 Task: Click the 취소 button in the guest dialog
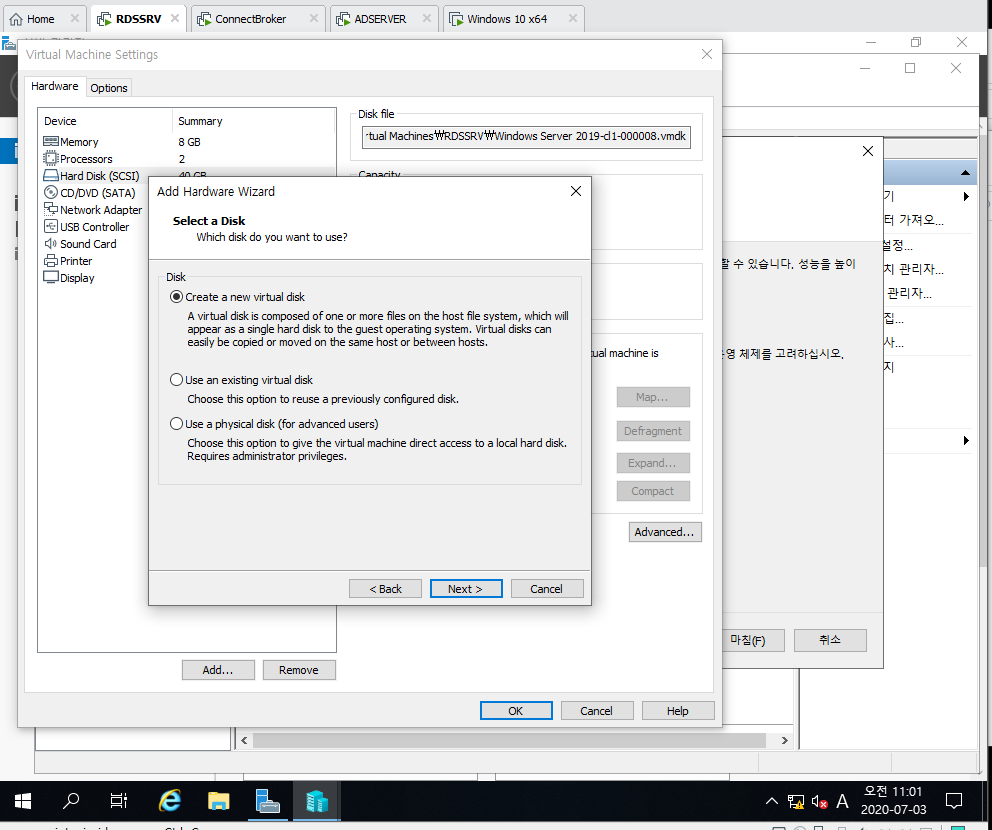[x=830, y=640]
